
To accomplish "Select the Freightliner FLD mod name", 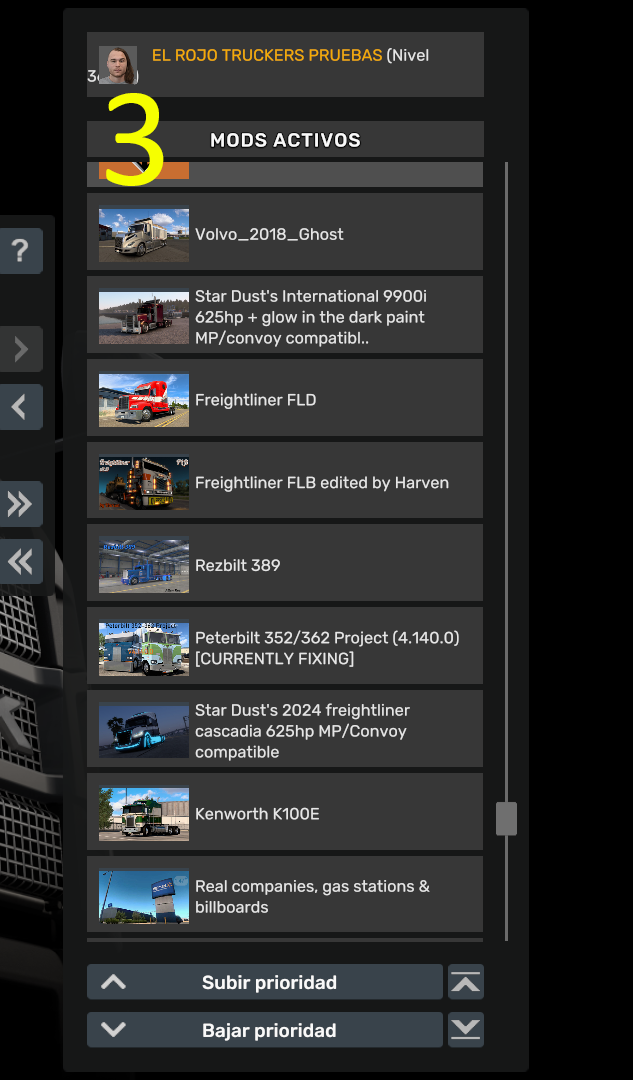I will (x=256, y=400).
